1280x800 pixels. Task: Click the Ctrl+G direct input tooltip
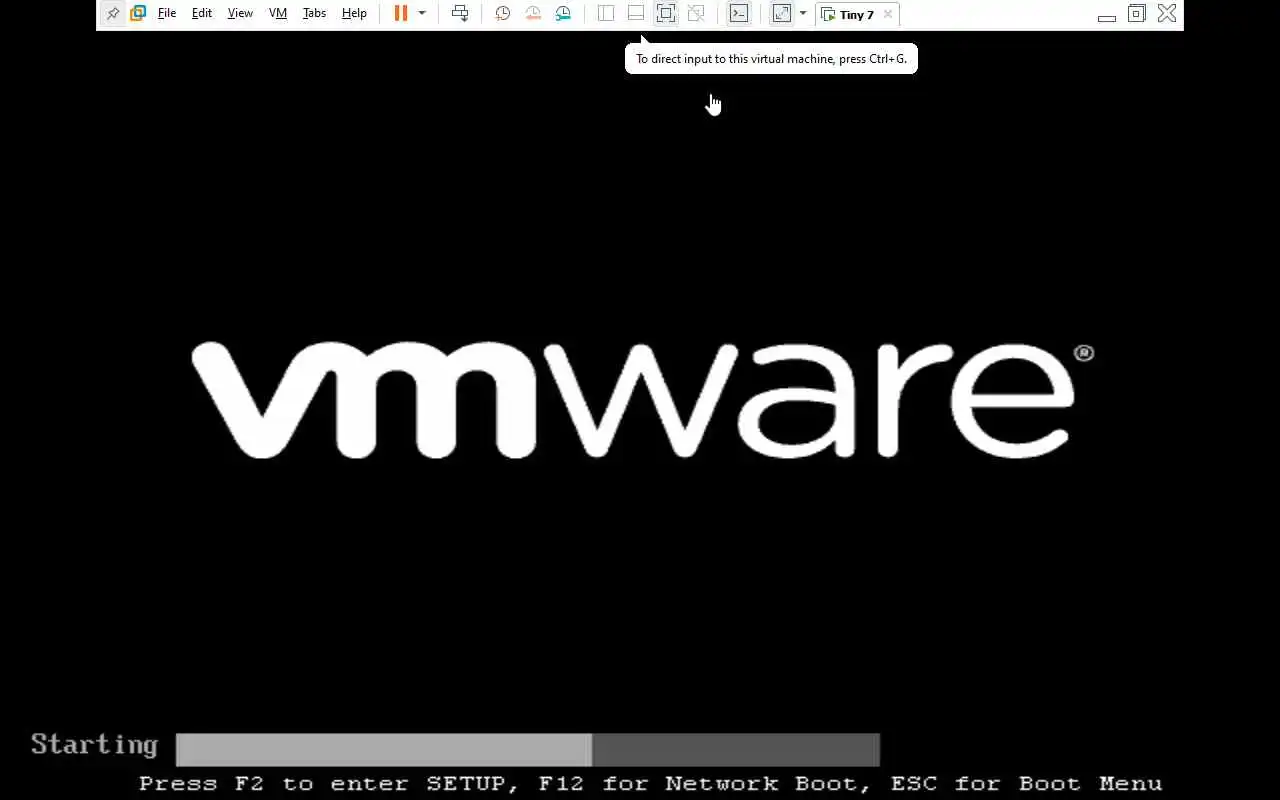coord(771,59)
